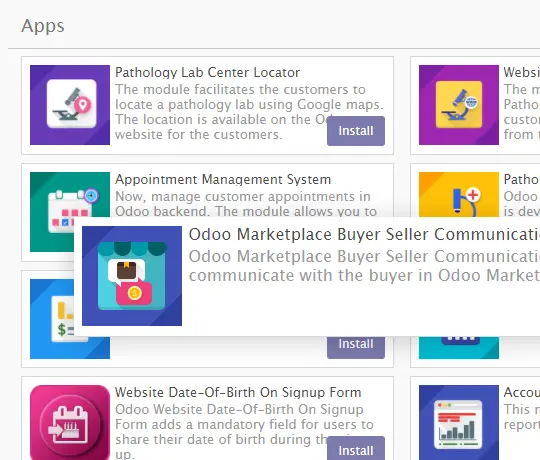Install Website Date-Of-Birth On Signup Form
540x460 pixels.
[x=356, y=449]
